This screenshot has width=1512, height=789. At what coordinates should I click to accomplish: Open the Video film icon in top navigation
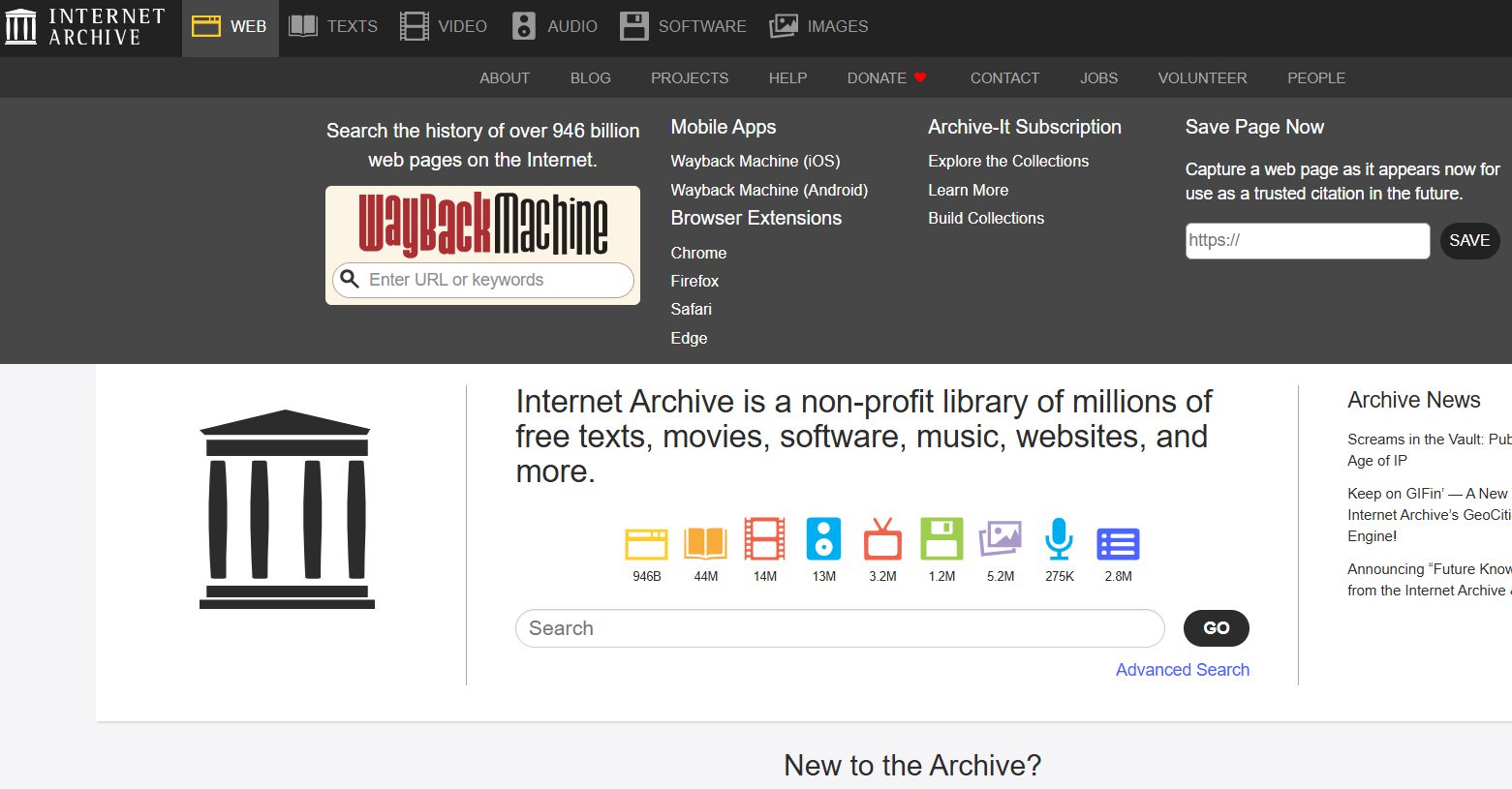tap(415, 27)
